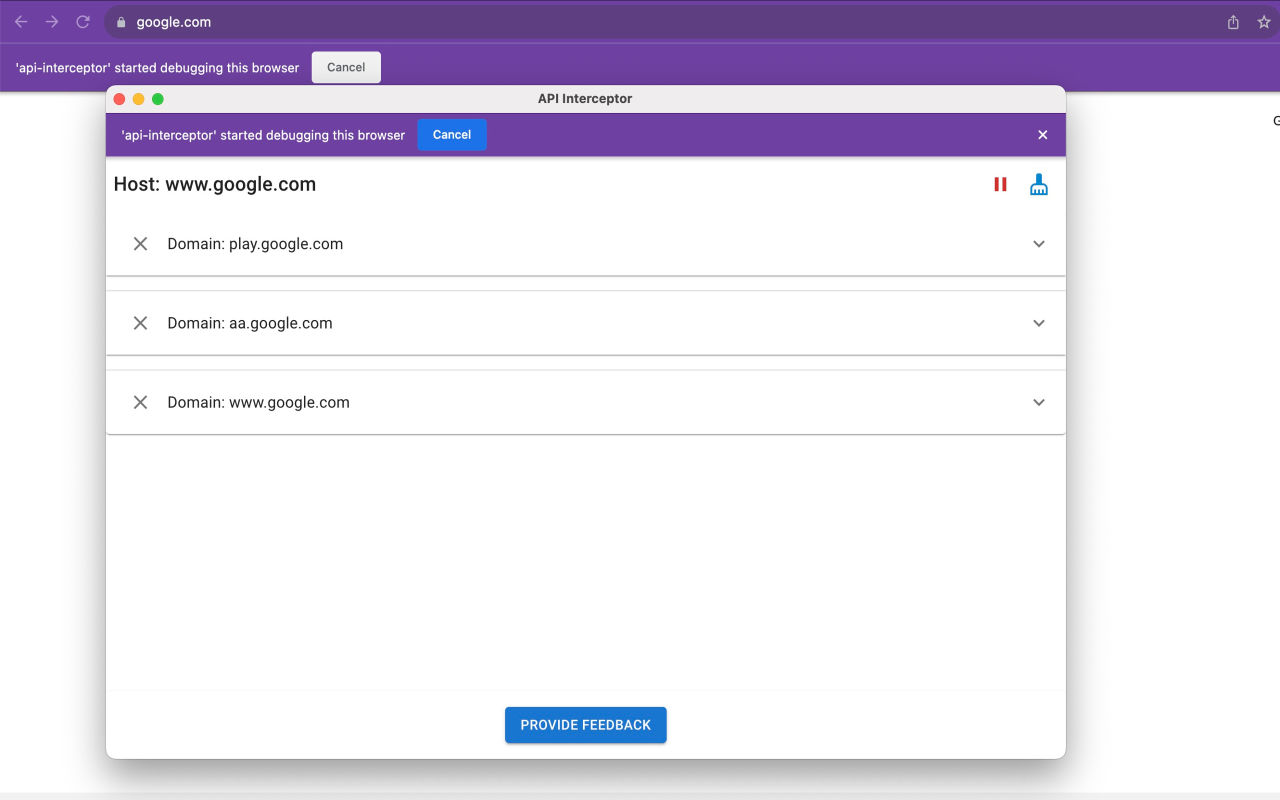Expand the aa.google.com domain chevron

point(1038,323)
